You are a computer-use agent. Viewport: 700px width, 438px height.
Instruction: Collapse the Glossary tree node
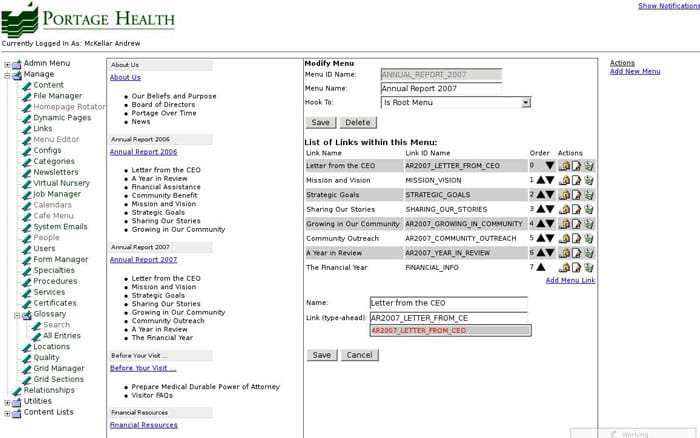click(17, 315)
